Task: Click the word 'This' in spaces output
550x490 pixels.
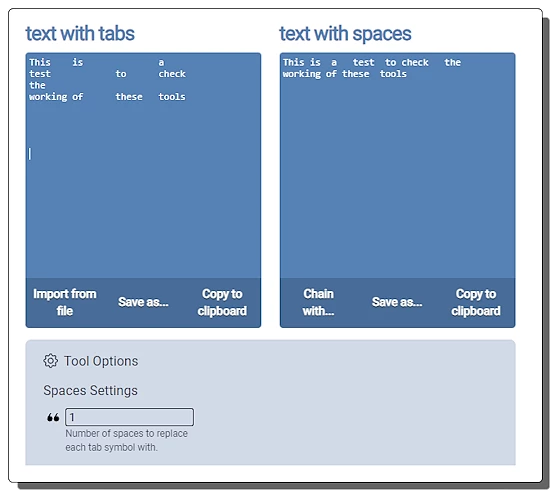Action: [x=294, y=62]
